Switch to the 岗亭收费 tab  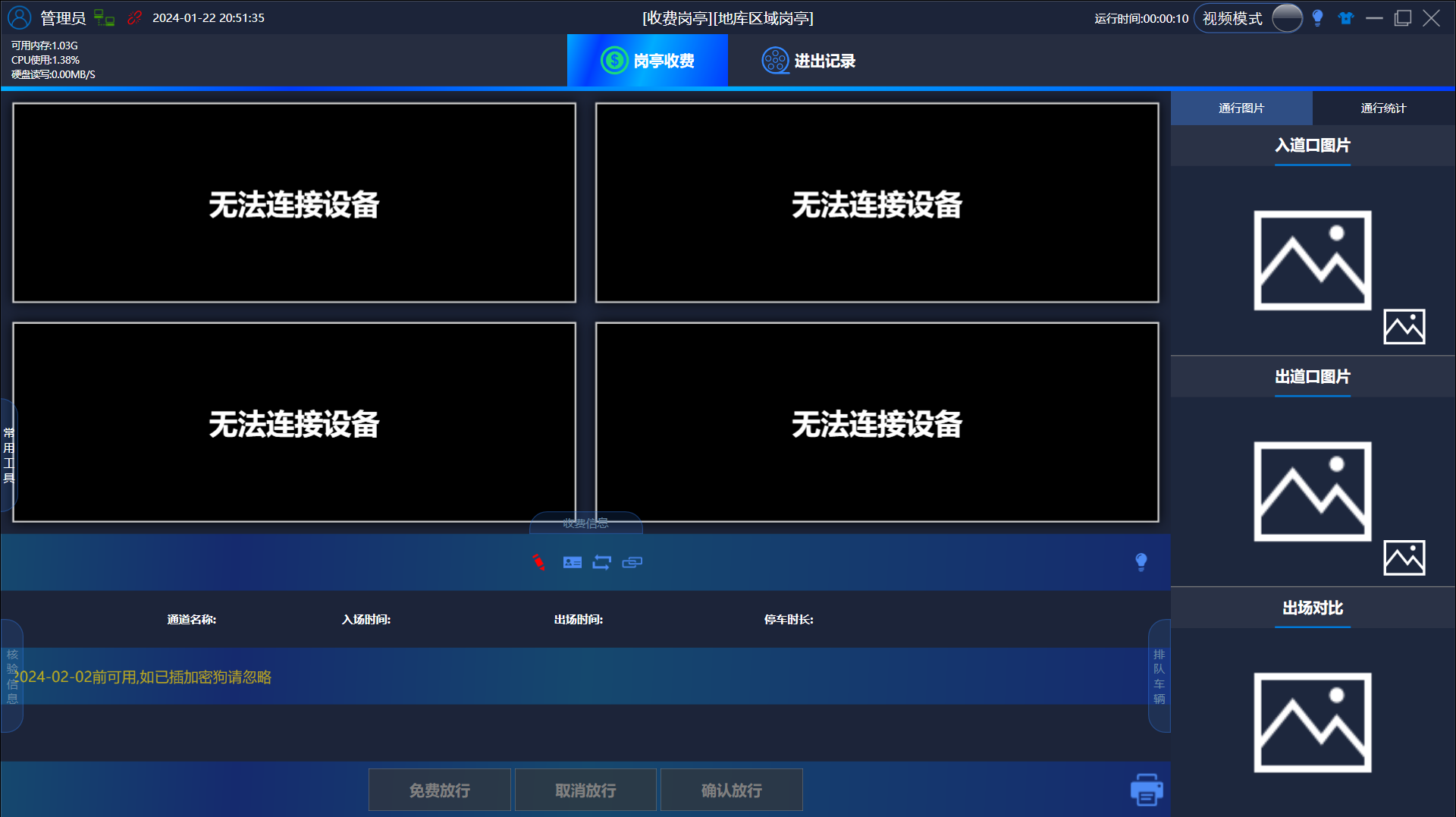pos(647,60)
